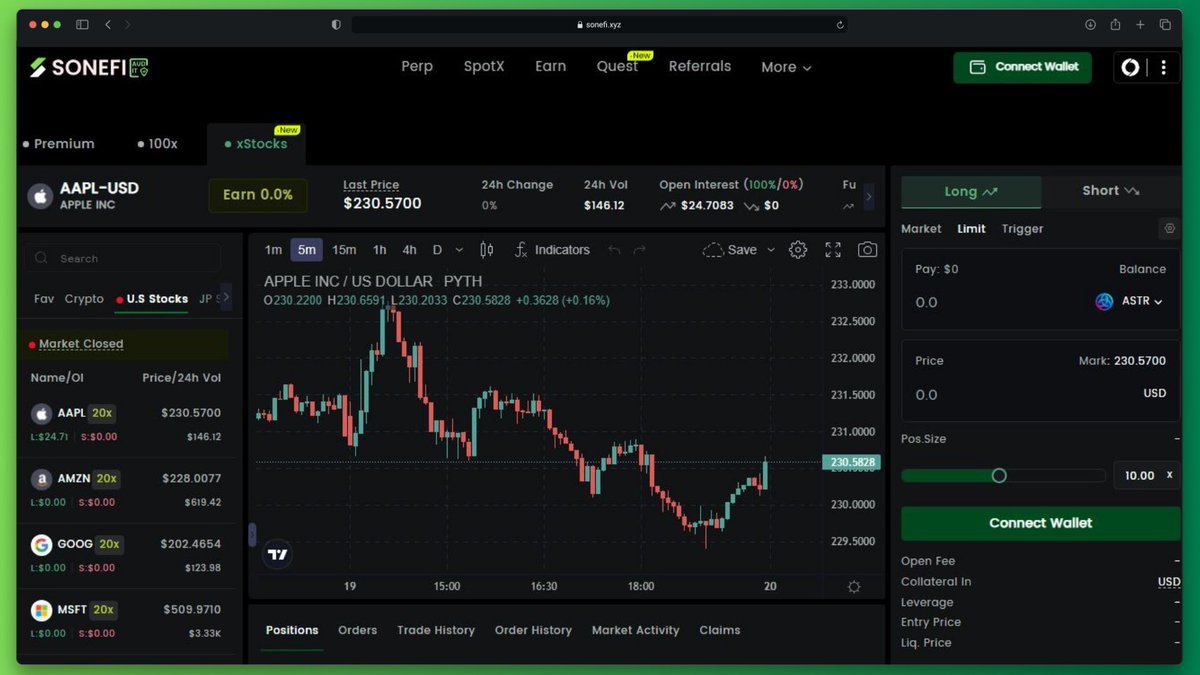The height and width of the screenshot is (675, 1200).
Task: Open a new browser tab with plus icon
Action: tap(1140, 24)
